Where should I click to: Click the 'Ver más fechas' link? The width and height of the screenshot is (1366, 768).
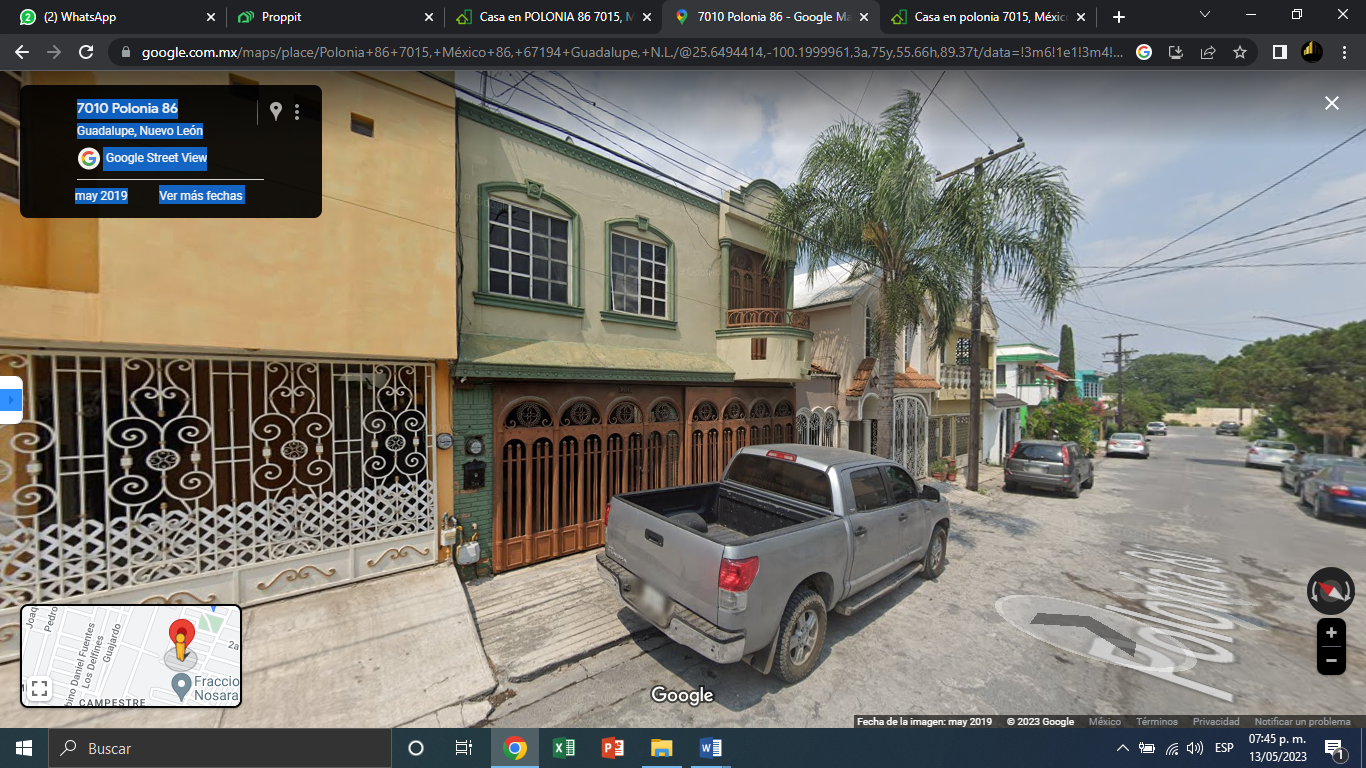(x=201, y=196)
